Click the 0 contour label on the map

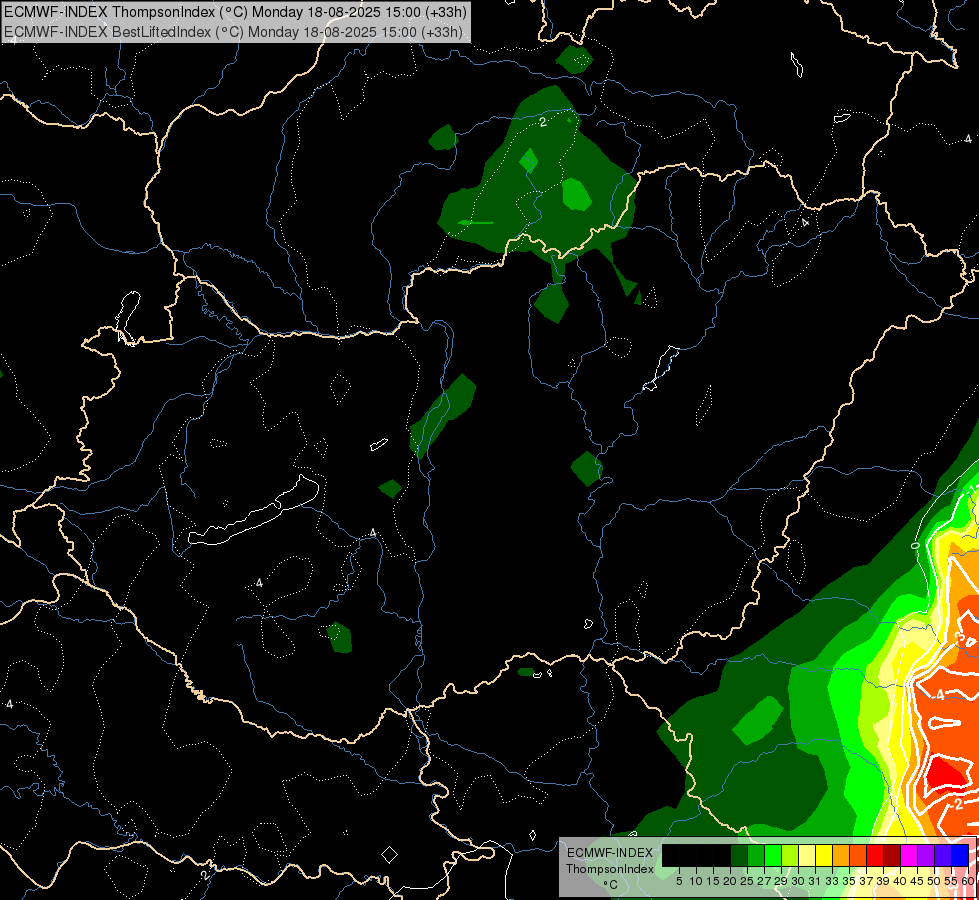point(915,545)
